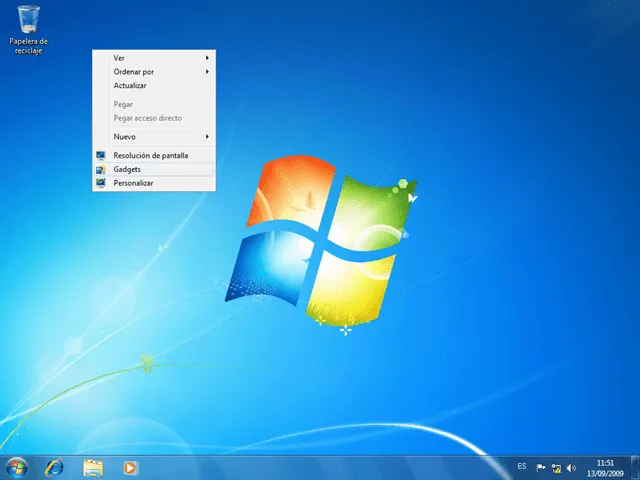Click the Ordenar por submenu arrow

(x=207, y=72)
